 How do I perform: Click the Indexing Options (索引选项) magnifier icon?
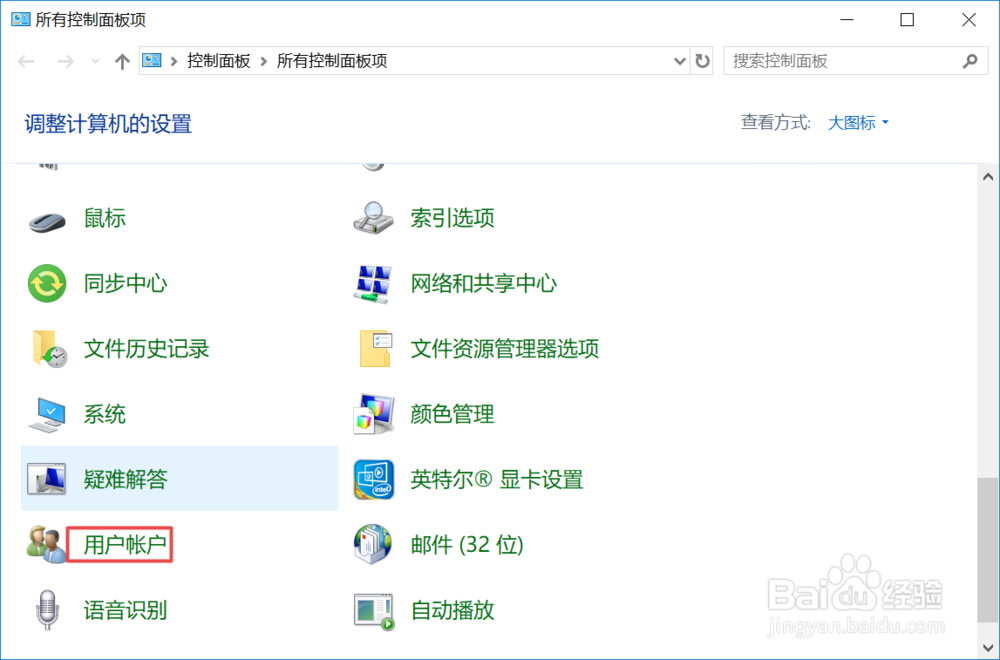pos(372,217)
